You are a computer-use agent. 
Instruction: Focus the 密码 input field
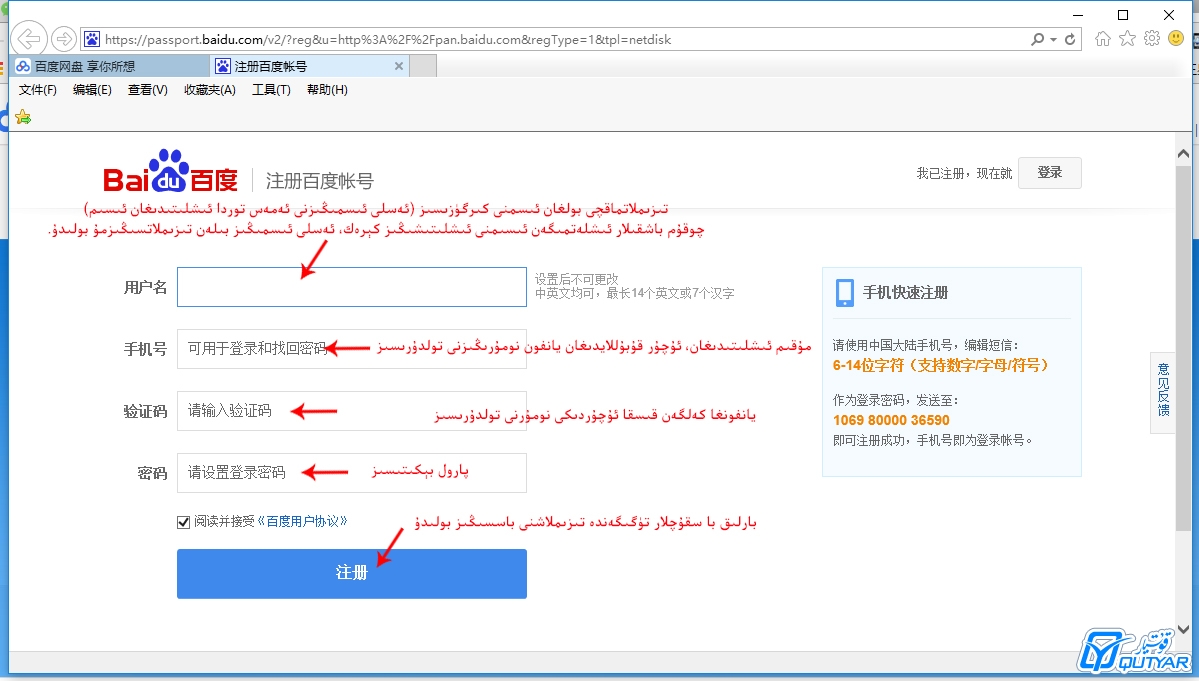coord(352,472)
